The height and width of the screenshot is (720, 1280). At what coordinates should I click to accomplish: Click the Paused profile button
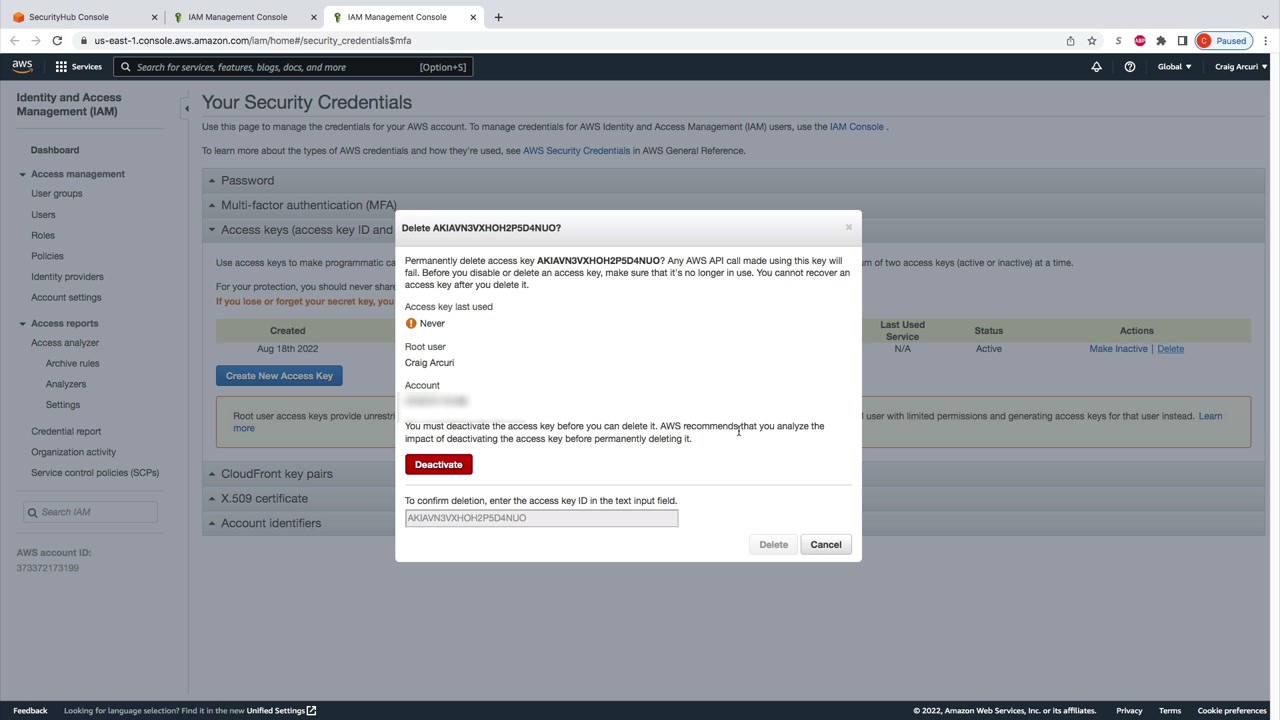tap(1223, 41)
